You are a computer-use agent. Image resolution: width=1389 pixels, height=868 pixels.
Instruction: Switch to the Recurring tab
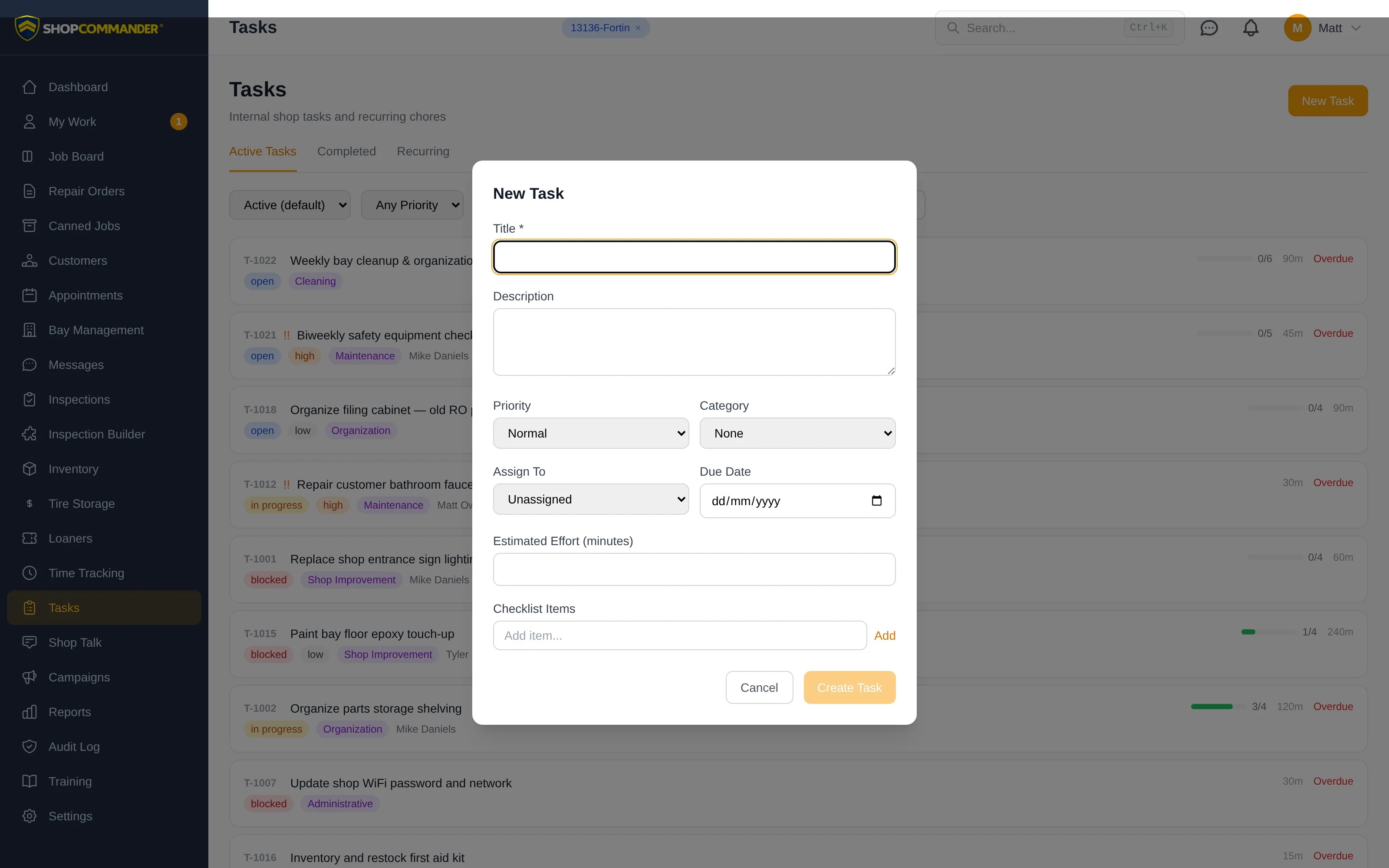[423, 151]
